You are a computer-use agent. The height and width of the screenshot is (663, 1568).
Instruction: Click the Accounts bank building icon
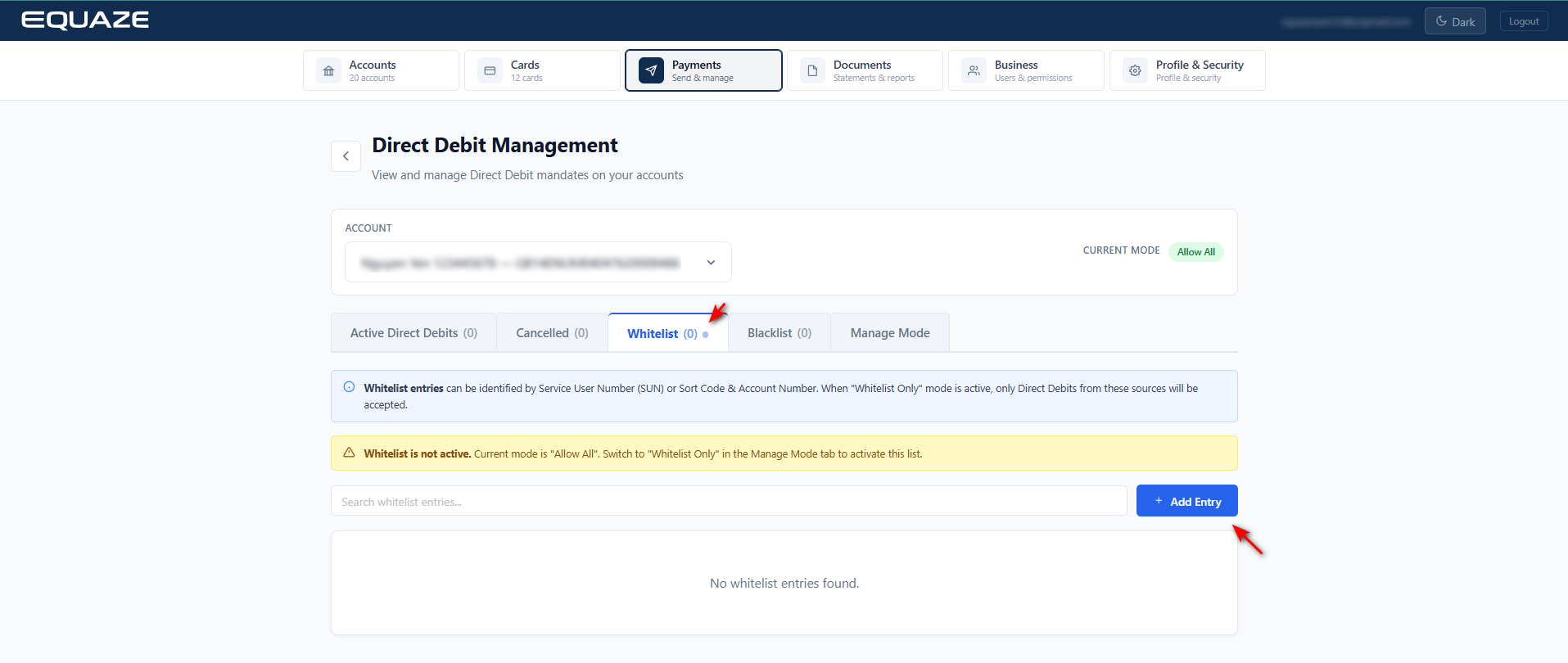tap(328, 71)
